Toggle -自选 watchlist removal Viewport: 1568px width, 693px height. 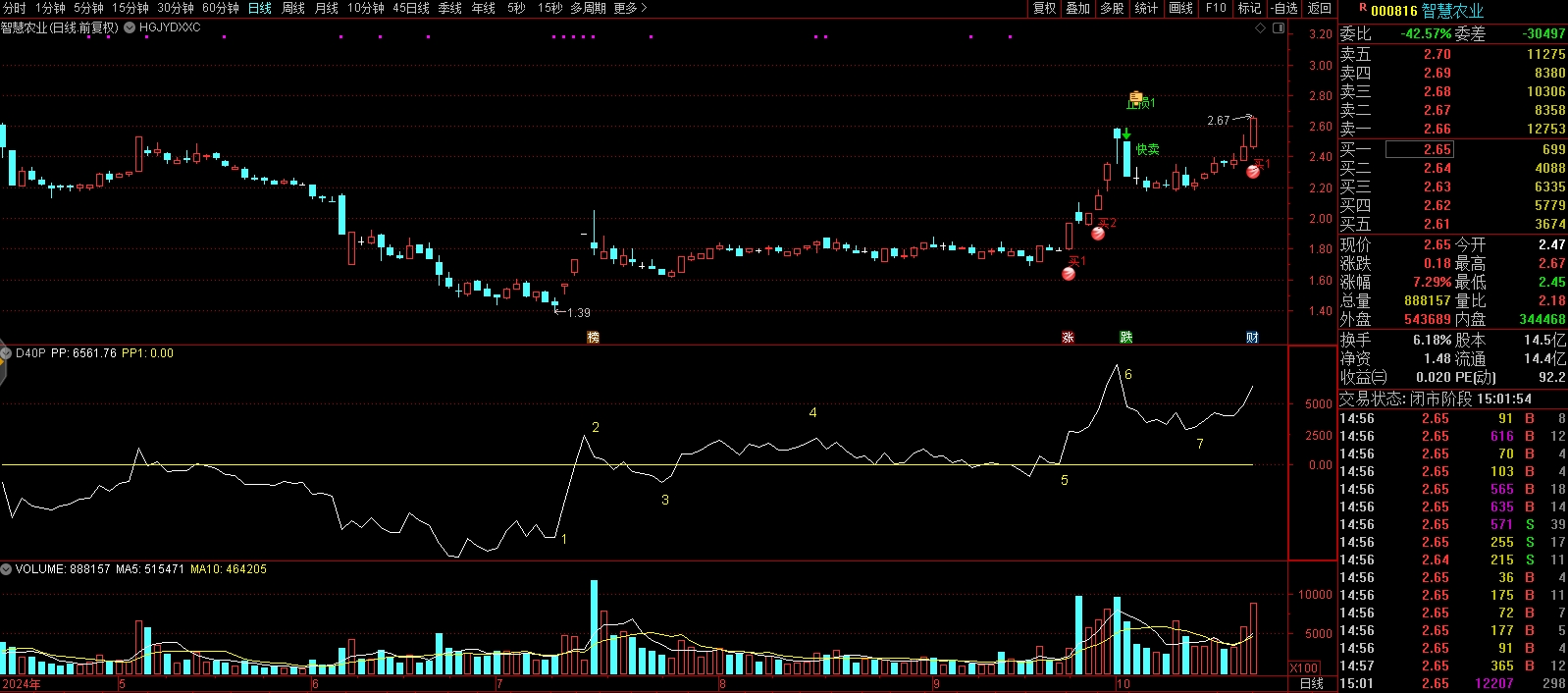coord(1284,8)
